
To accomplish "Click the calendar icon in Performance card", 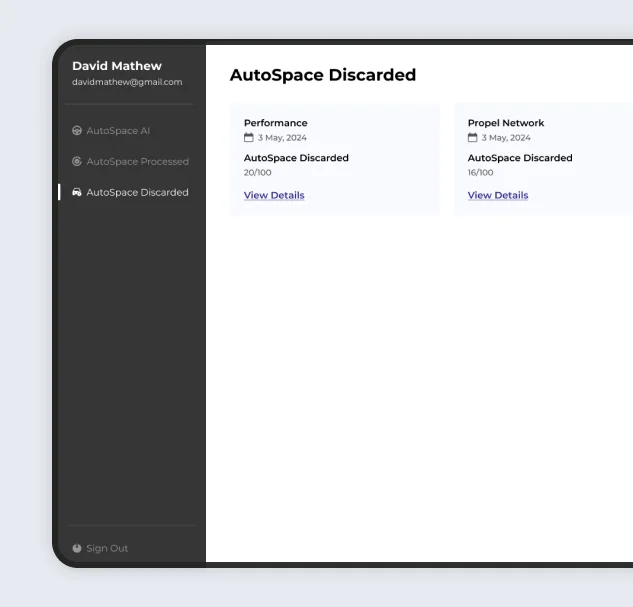I will point(249,138).
